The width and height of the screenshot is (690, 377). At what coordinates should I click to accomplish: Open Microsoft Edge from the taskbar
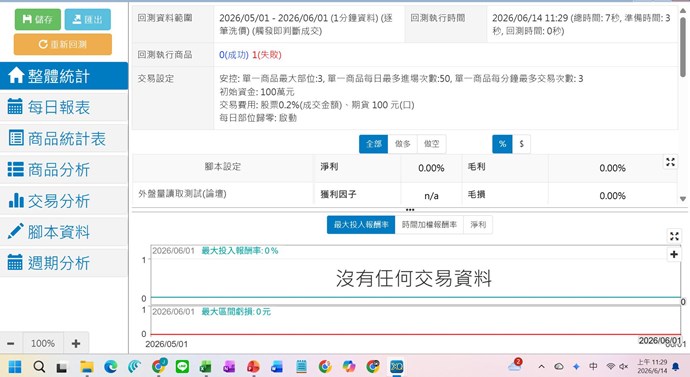pyautogui.click(x=110, y=366)
